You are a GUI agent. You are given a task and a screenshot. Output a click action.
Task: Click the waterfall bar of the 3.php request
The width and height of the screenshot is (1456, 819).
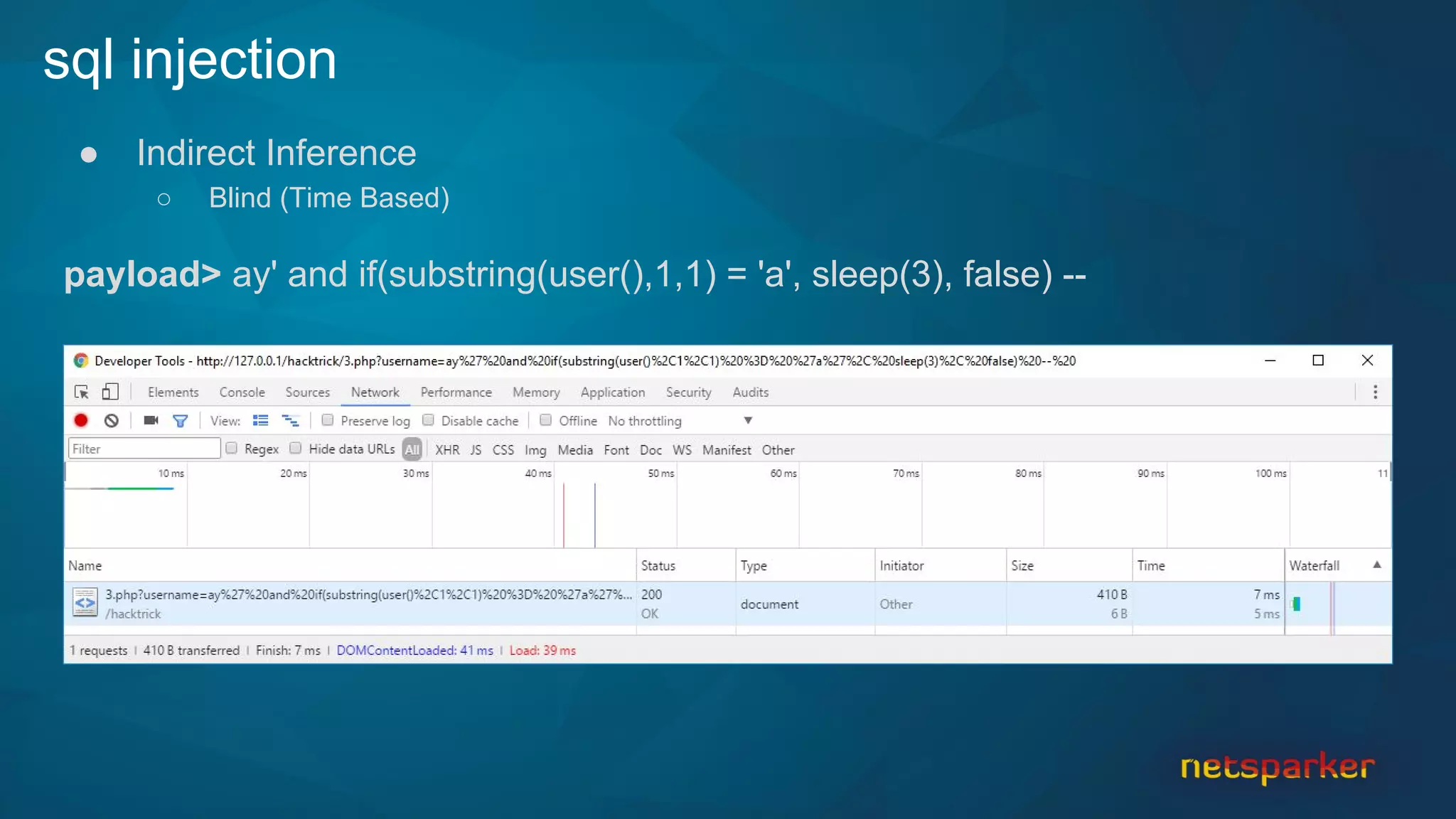(x=1296, y=604)
